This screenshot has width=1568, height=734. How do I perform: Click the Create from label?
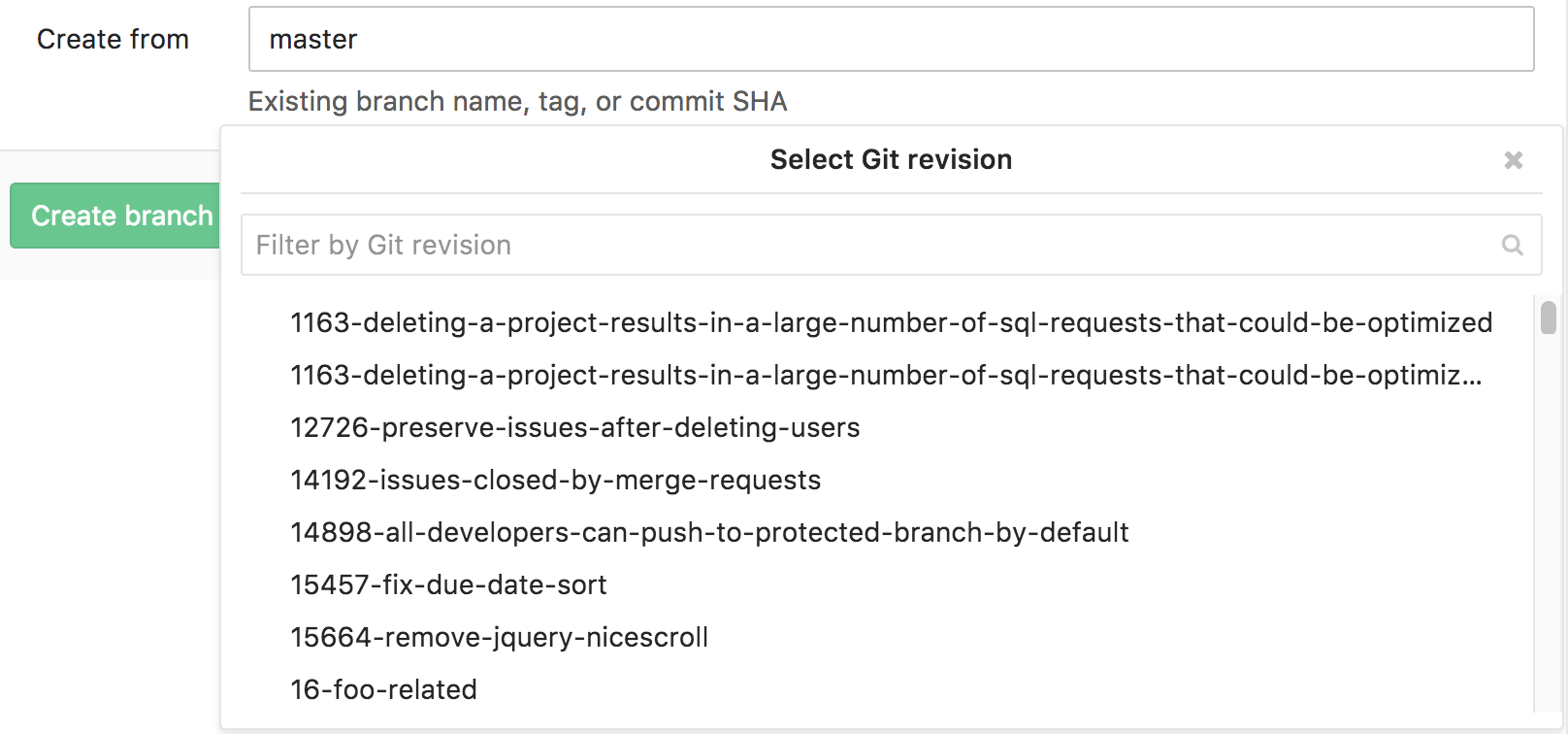pos(113,39)
